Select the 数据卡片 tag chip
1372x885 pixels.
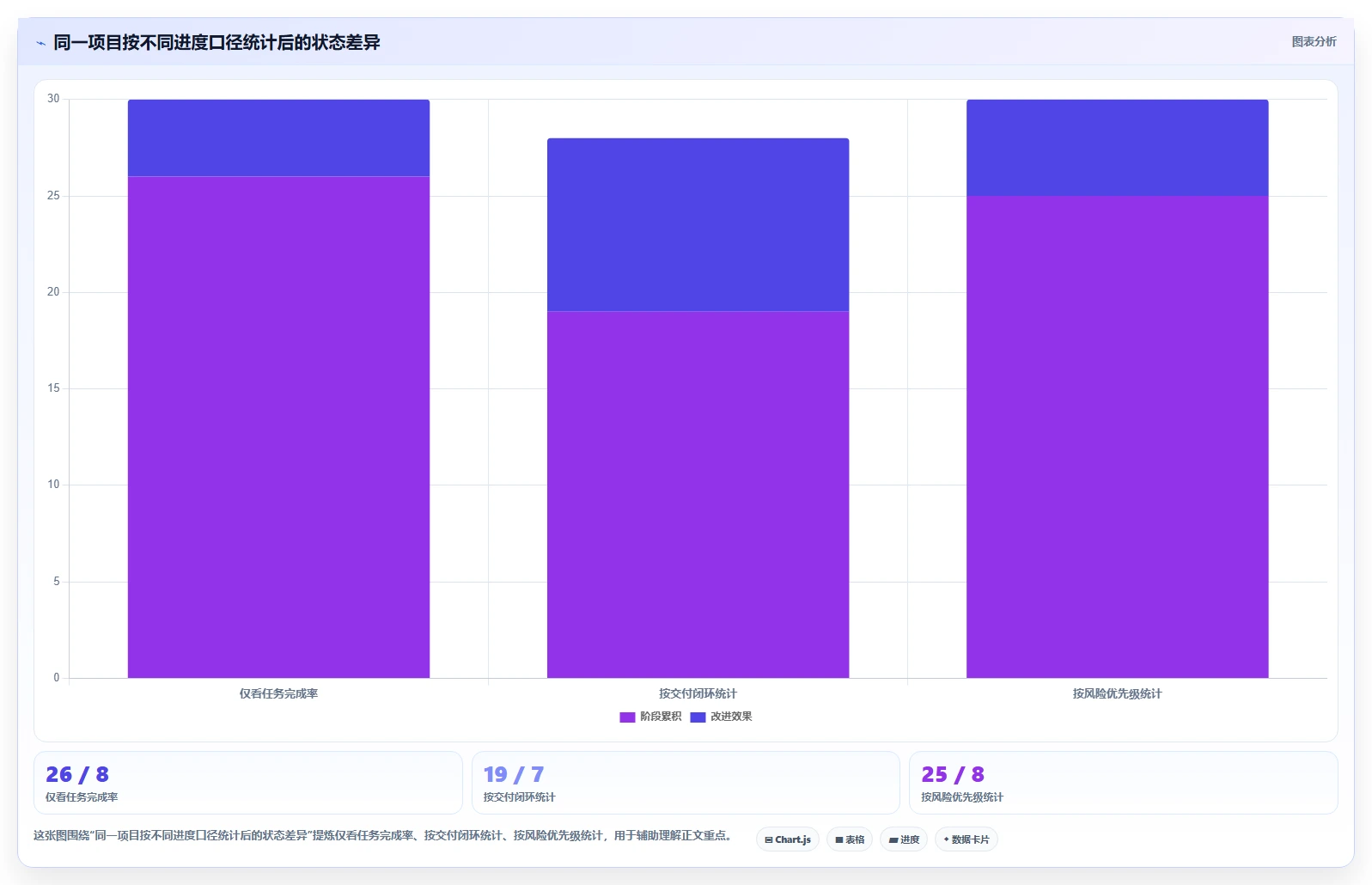point(966,839)
